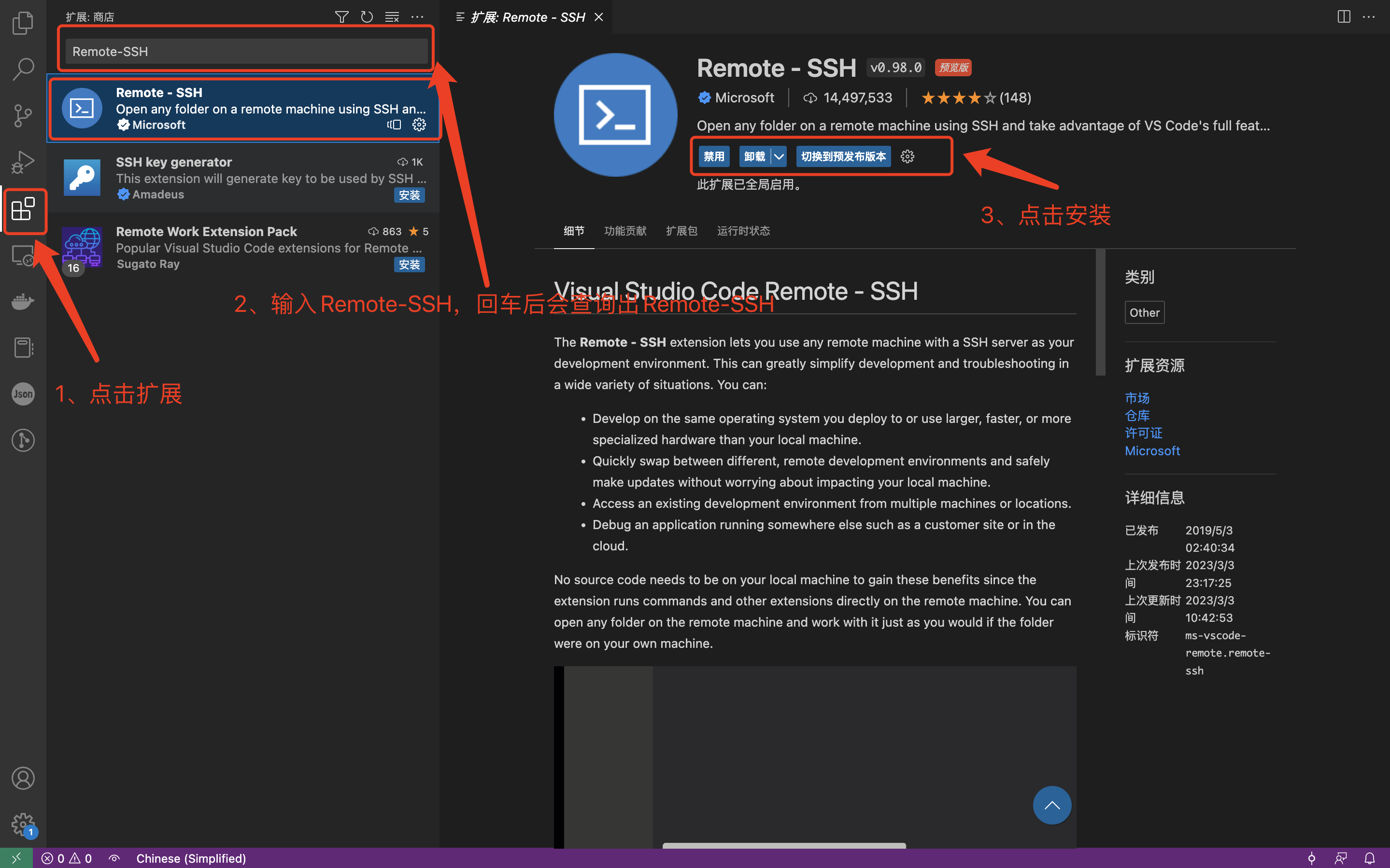The width and height of the screenshot is (1390, 868).
Task: Click the v0.98.0 version label
Action: coord(895,68)
